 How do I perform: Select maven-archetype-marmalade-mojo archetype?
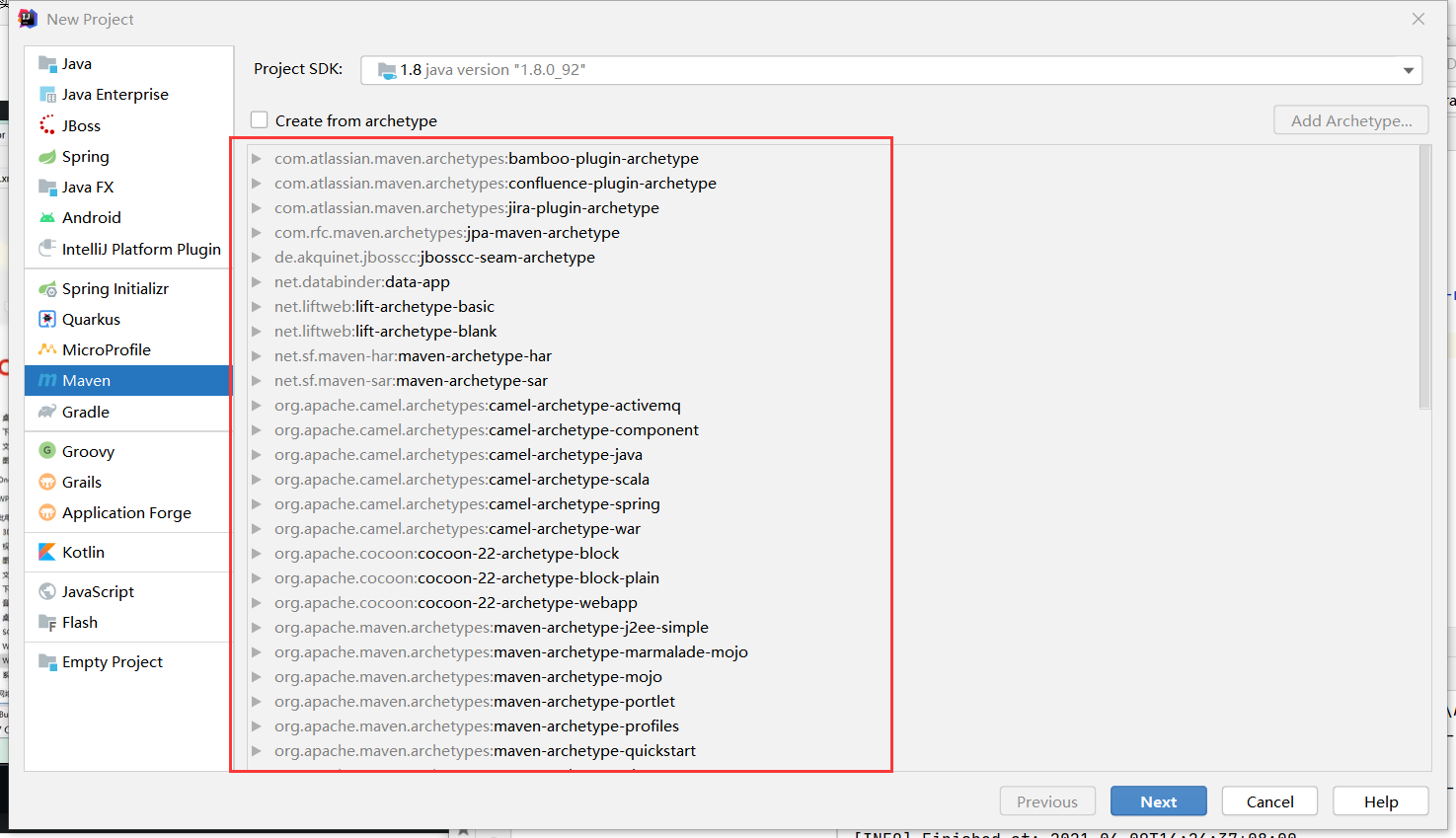511,651
